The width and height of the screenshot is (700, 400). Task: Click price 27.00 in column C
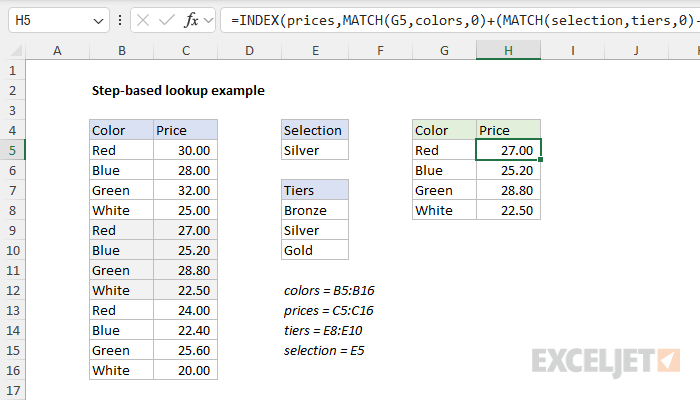[186, 230]
